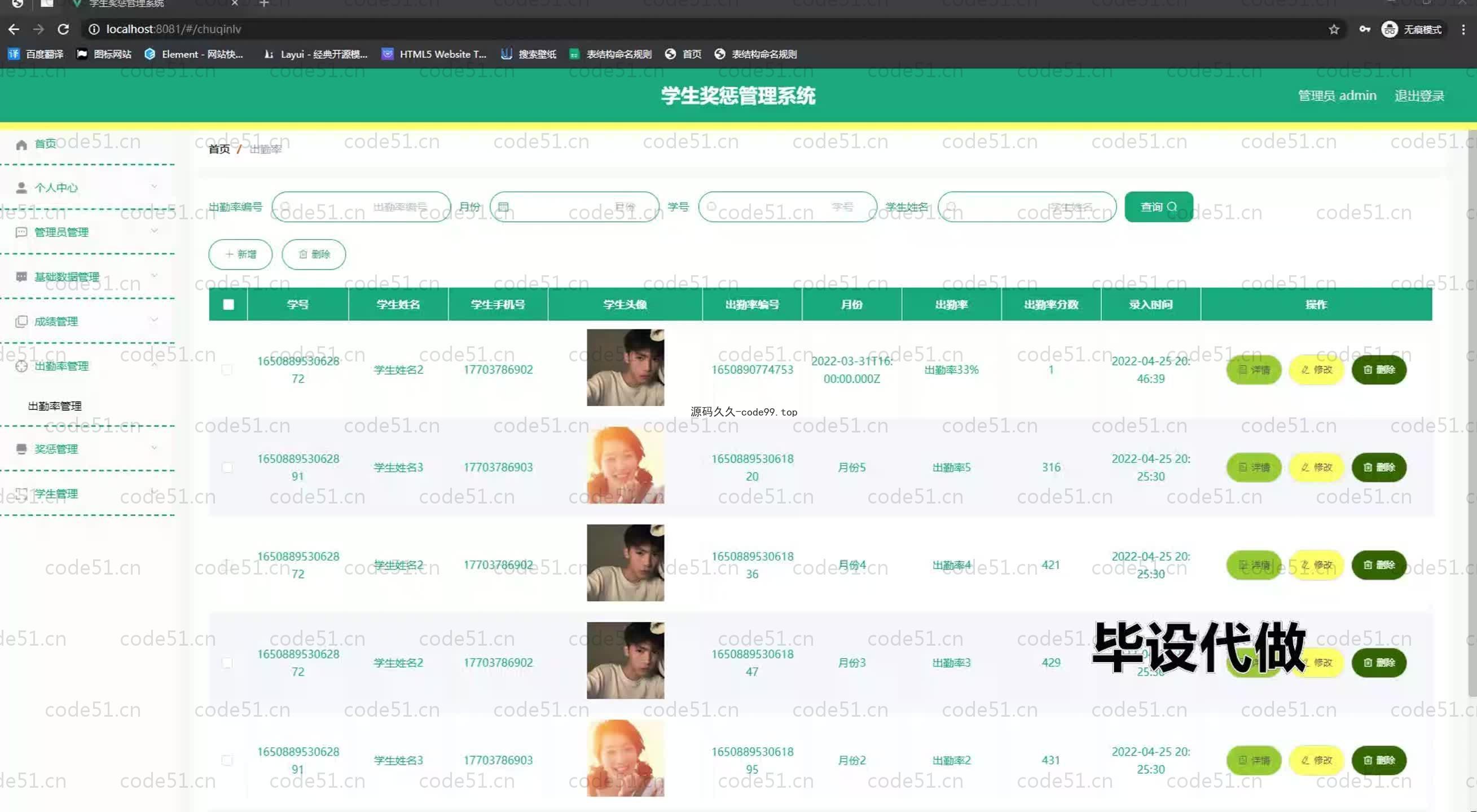Viewport: 1477px width, 812px height.
Task: Click the 成绩管理 copy icon
Action: 21,322
